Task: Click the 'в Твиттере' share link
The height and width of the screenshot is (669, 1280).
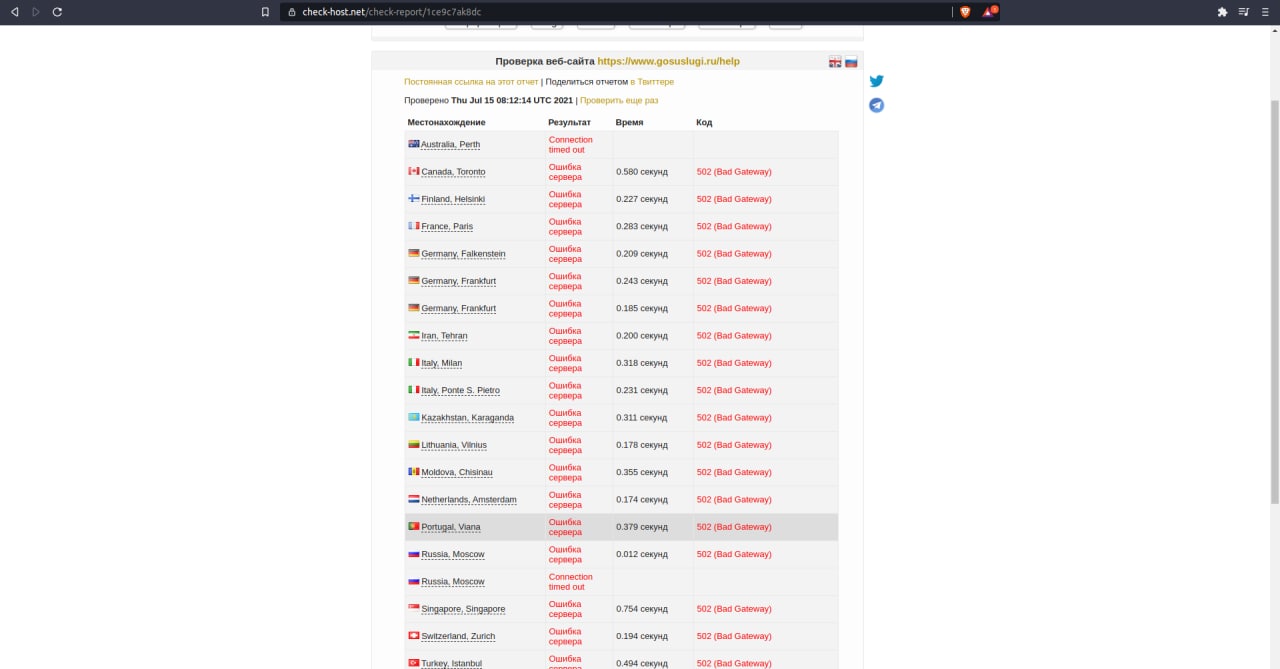Action: click(652, 82)
